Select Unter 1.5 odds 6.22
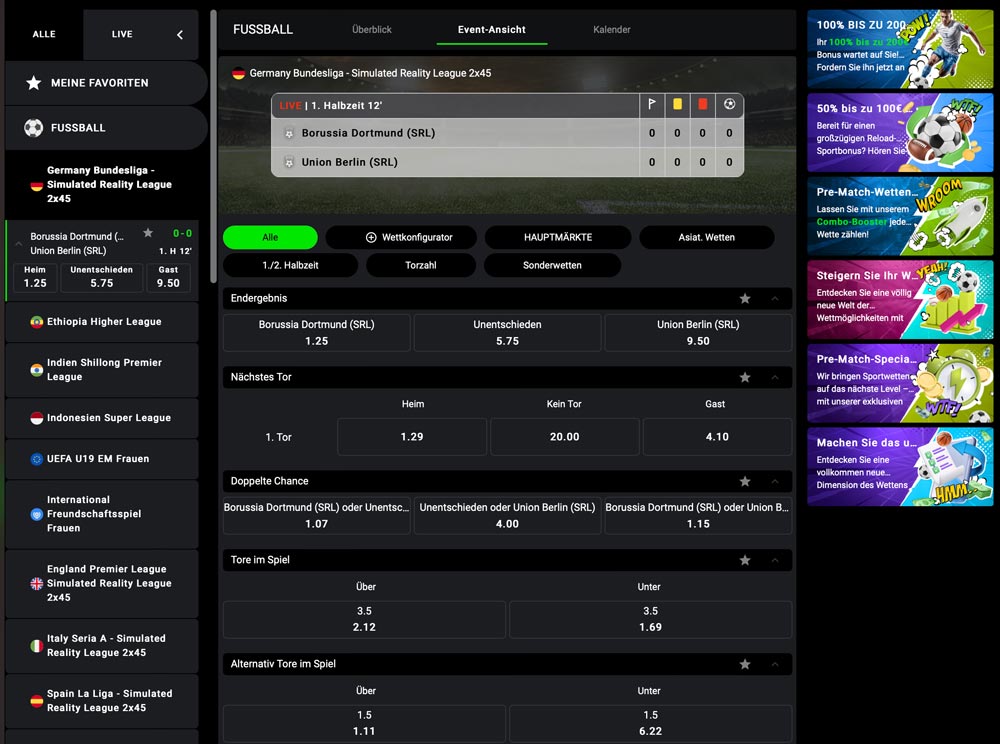 [x=651, y=723]
